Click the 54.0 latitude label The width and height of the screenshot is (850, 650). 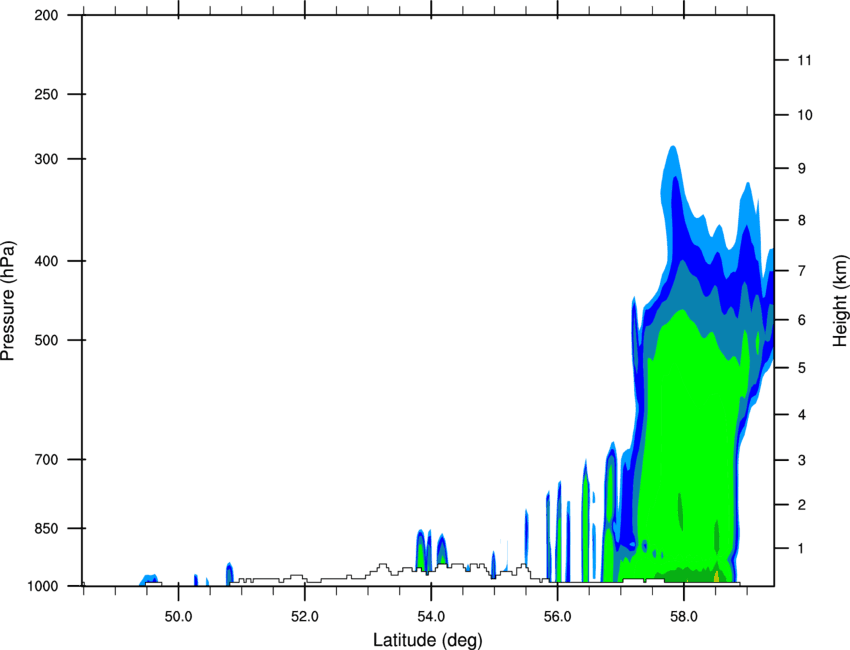[431, 617]
